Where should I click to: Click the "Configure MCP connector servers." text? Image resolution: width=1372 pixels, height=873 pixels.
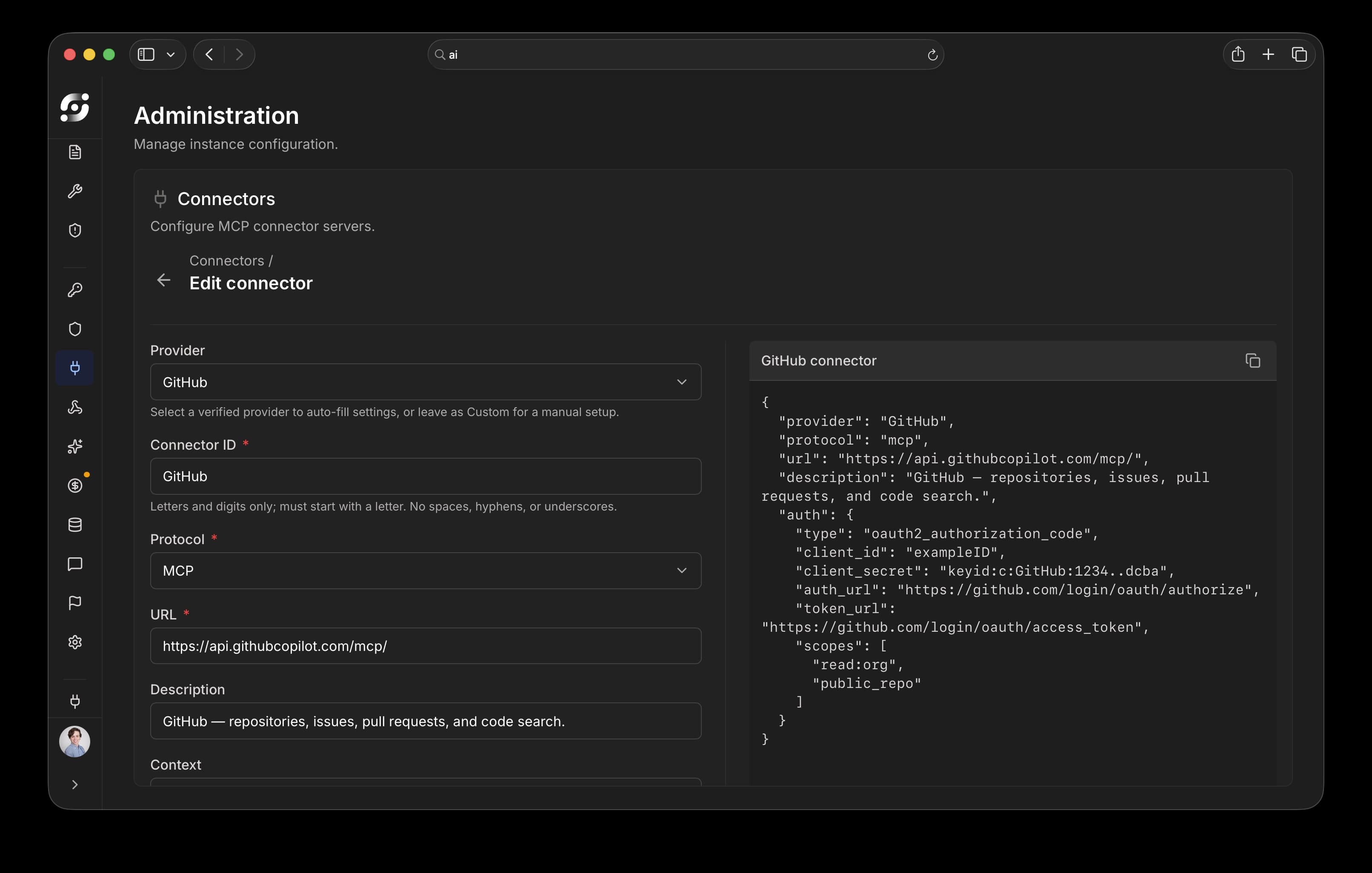tap(262, 226)
